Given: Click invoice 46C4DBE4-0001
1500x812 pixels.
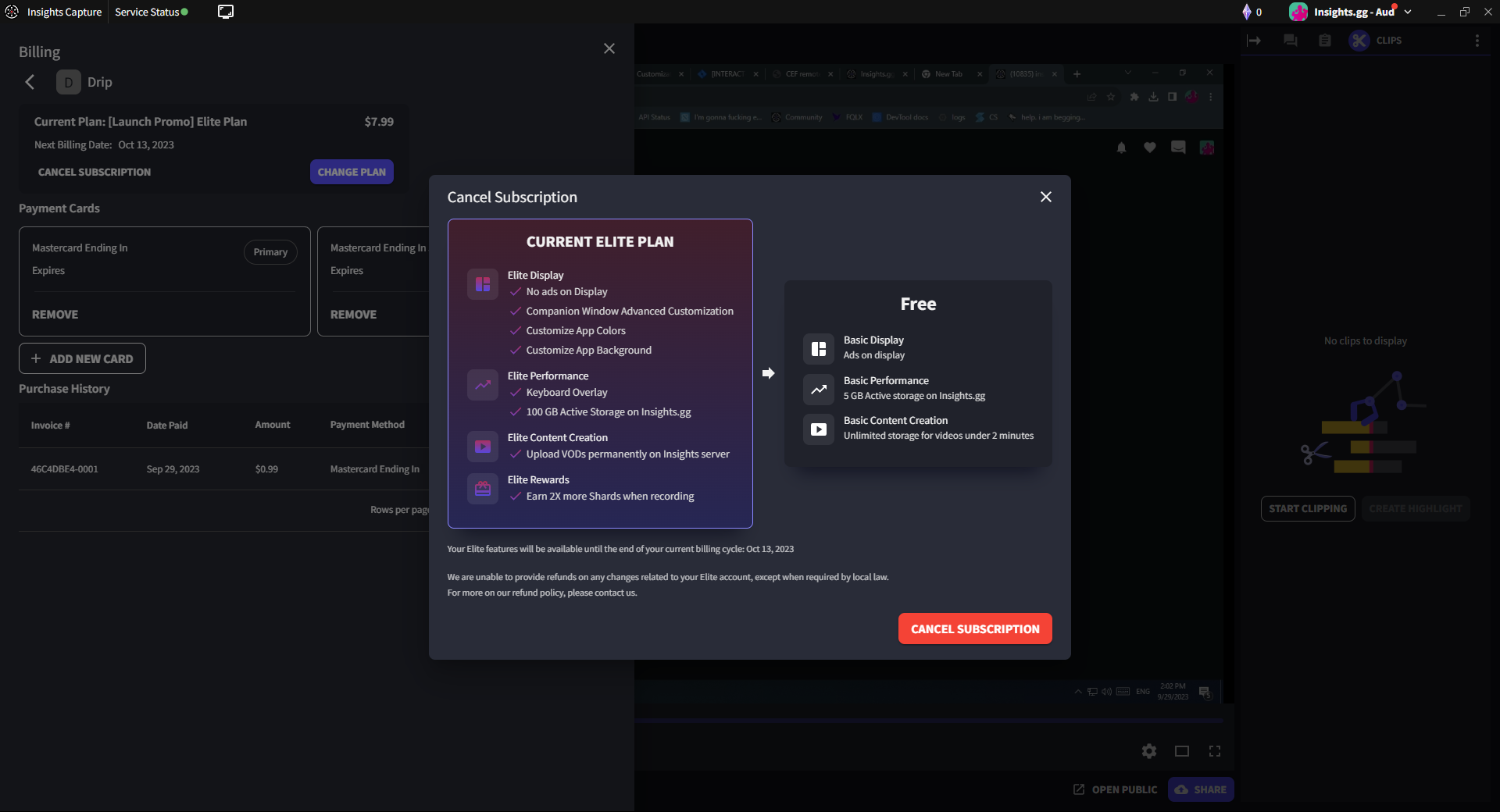Looking at the screenshot, I should (64, 469).
